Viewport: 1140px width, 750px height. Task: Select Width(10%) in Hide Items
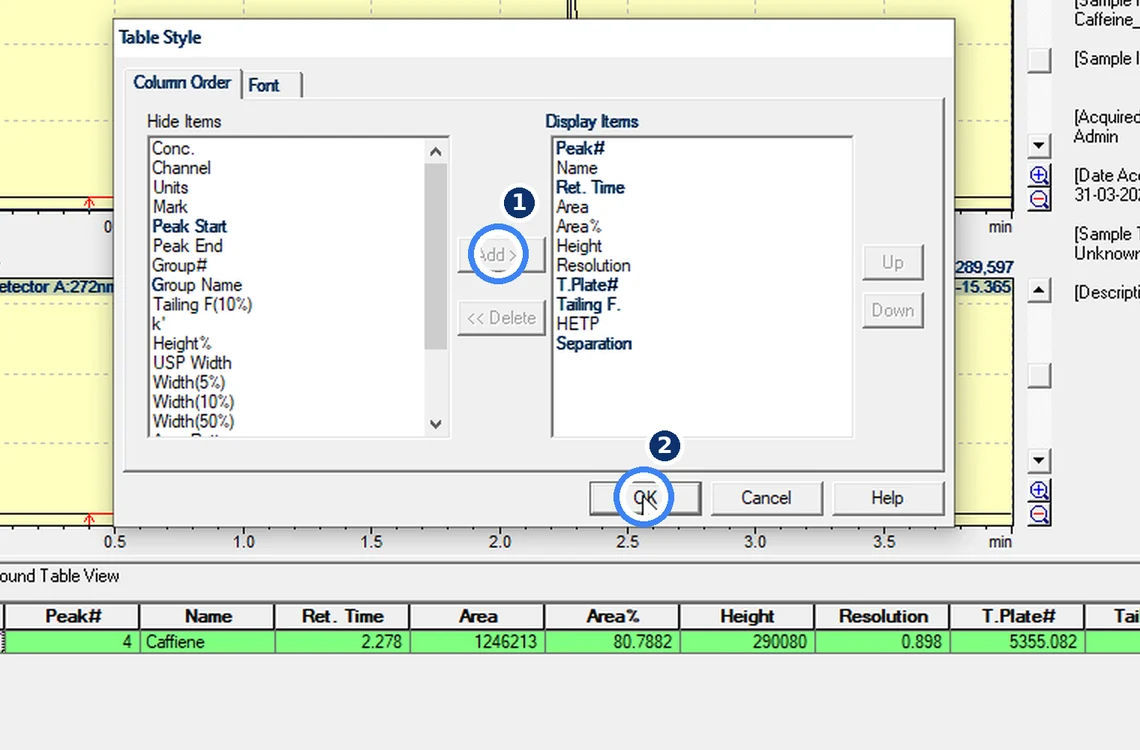click(193, 403)
